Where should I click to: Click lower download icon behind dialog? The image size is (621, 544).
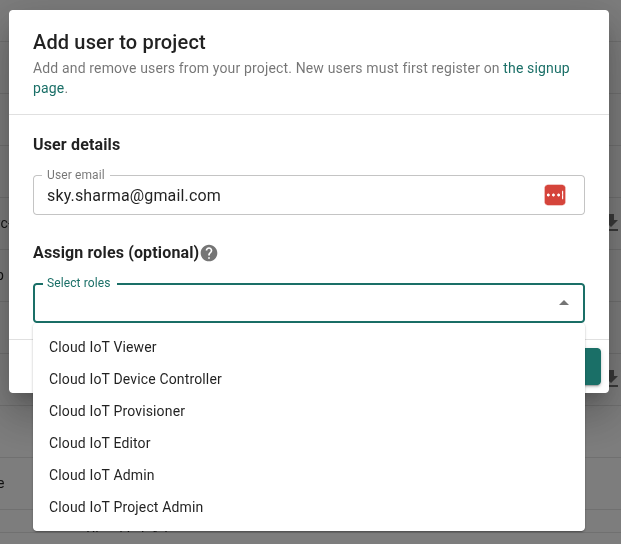[x=613, y=378]
